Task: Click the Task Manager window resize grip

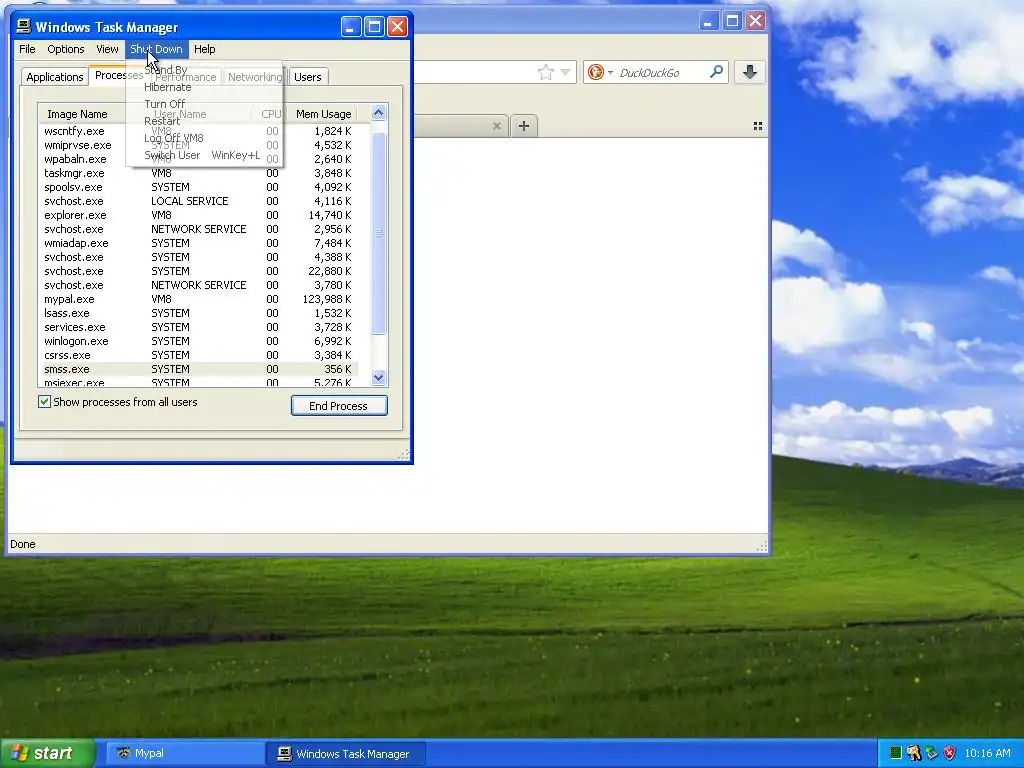Action: tap(404, 454)
